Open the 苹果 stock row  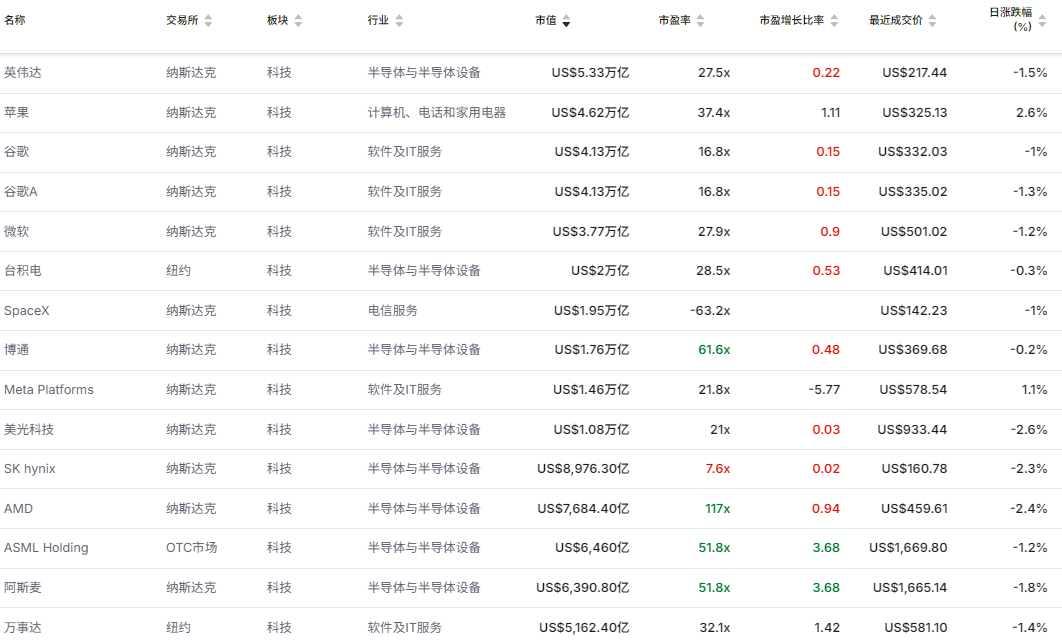[x=531, y=112]
